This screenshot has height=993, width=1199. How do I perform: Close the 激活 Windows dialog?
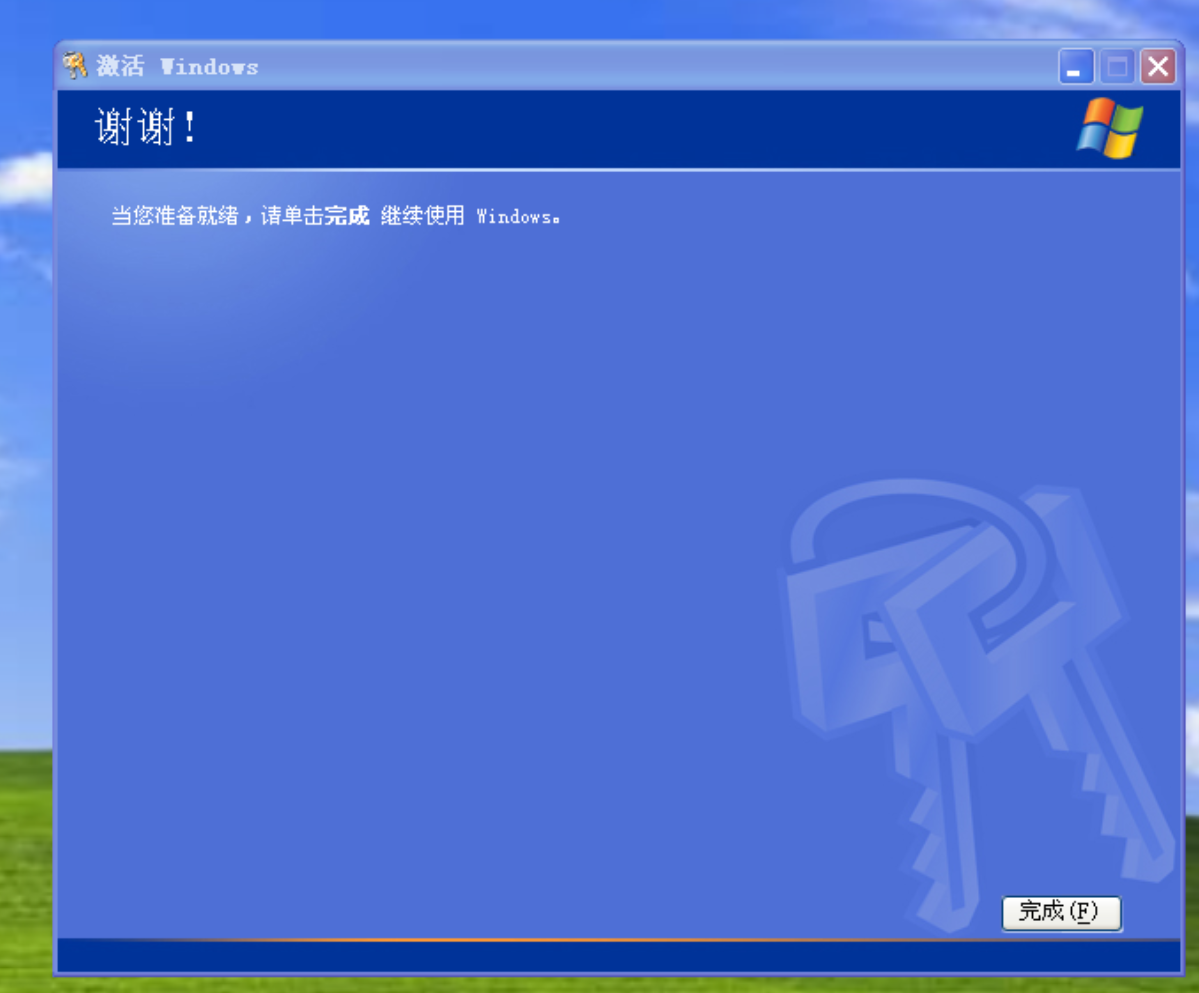(x=1158, y=68)
